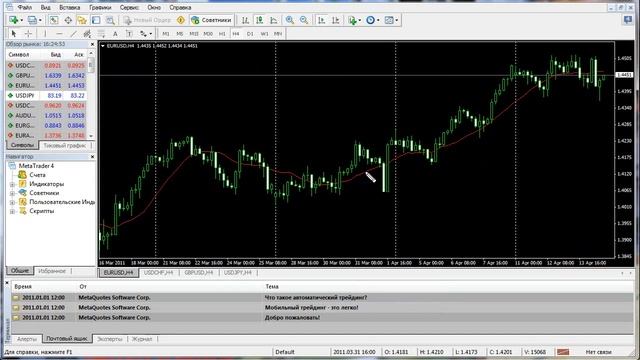The image size is (640, 360).
Task: Switch chart to line chart type
Action: (273, 20)
